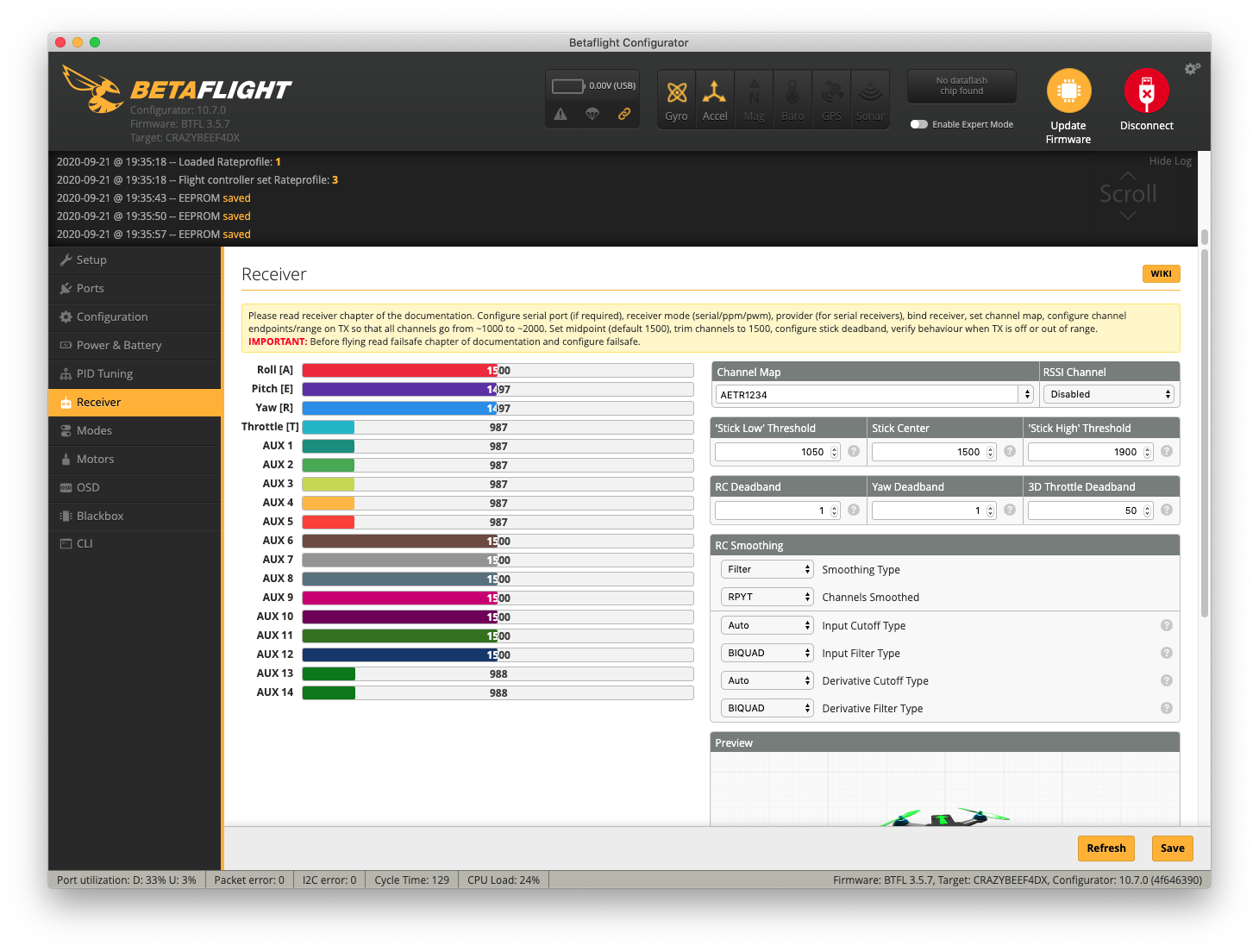Open the WIKI link button
The width and height of the screenshot is (1259, 952).
point(1161,273)
